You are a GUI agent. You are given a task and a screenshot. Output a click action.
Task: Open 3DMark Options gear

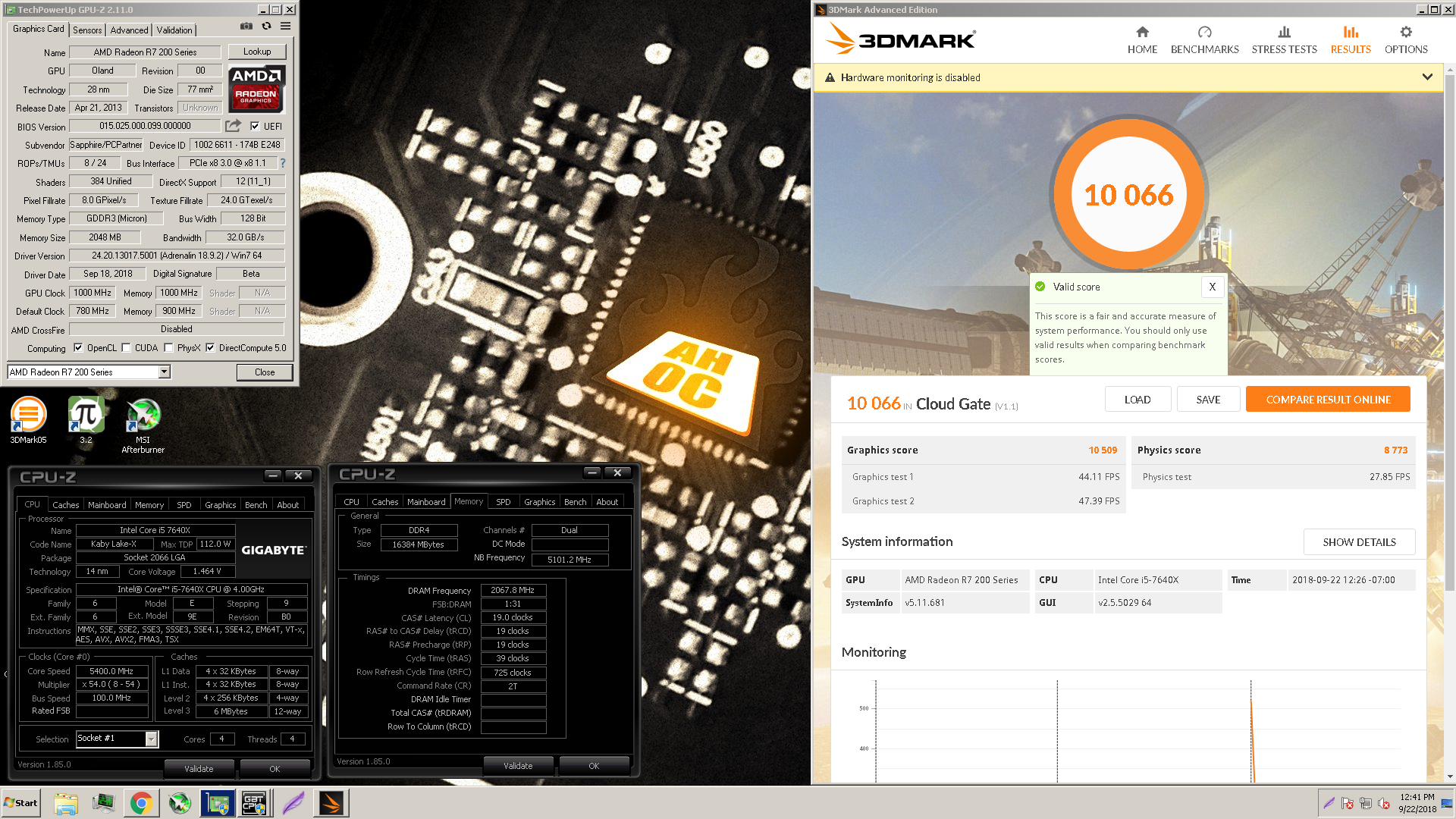pyautogui.click(x=1406, y=40)
